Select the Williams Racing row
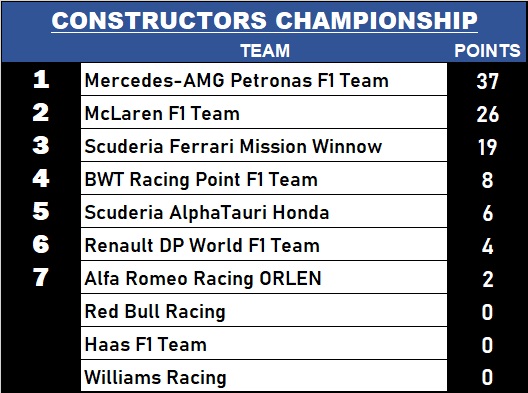Viewport: 528px width, 393px height. [264, 376]
